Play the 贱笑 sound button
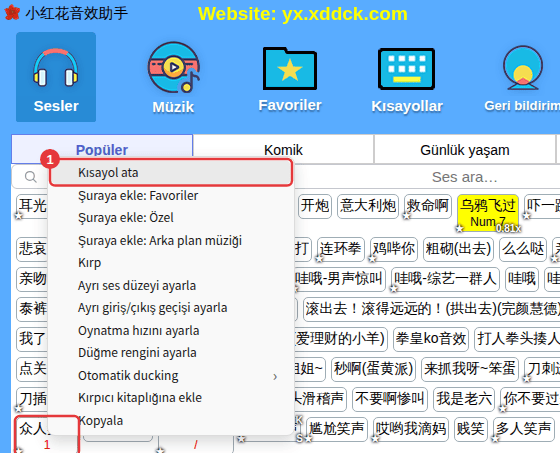560x453 pixels. pyautogui.click(x=471, y=429)
